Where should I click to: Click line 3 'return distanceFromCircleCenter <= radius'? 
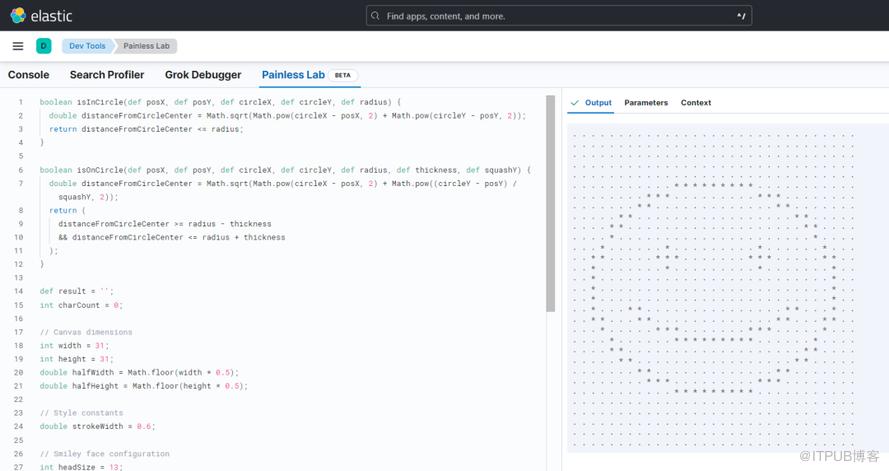146,129
